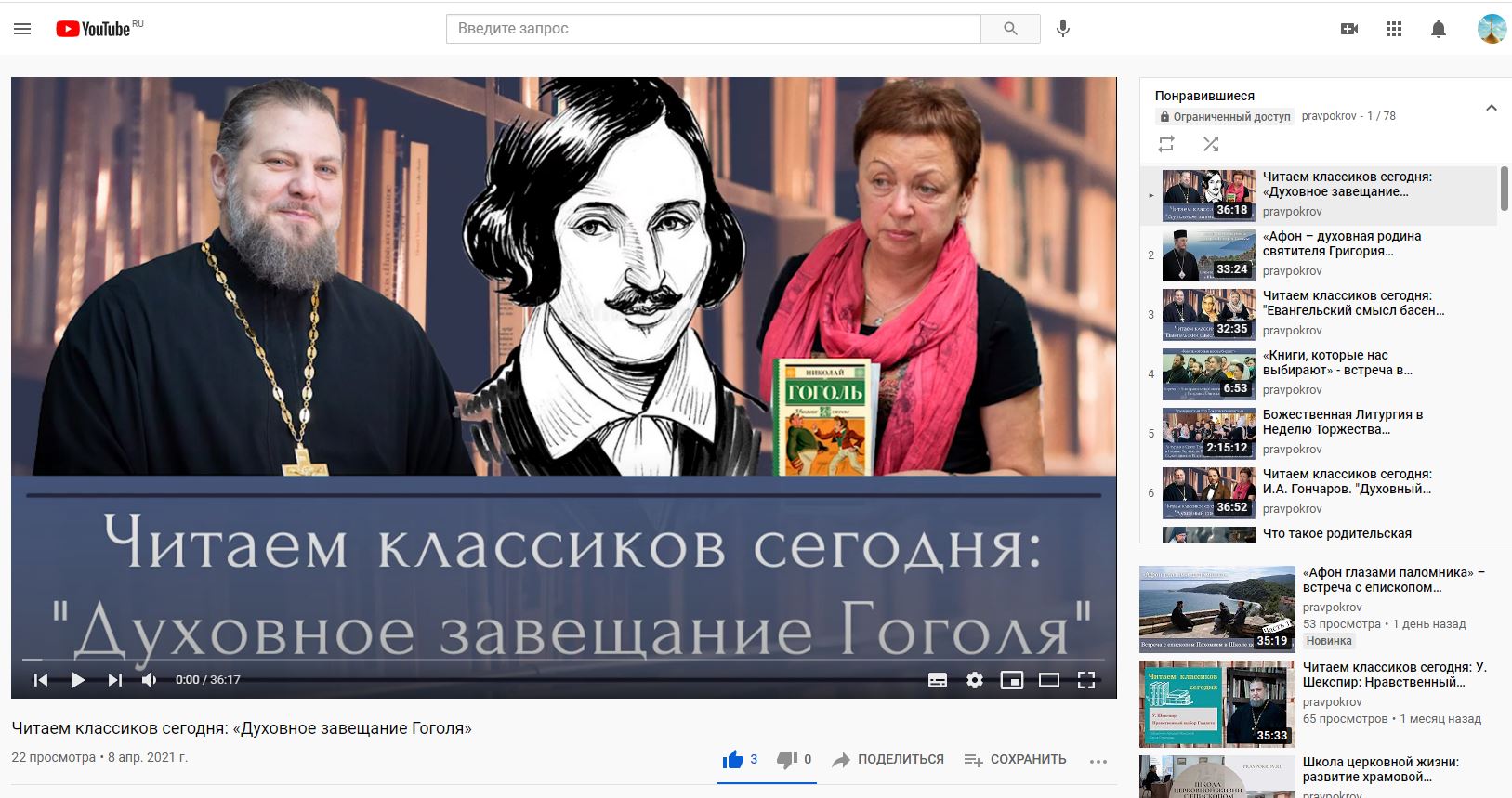This screenshot has width=1512, height=798.
Task: Click the search magnifier button
Action: [x=1010, y=29]
